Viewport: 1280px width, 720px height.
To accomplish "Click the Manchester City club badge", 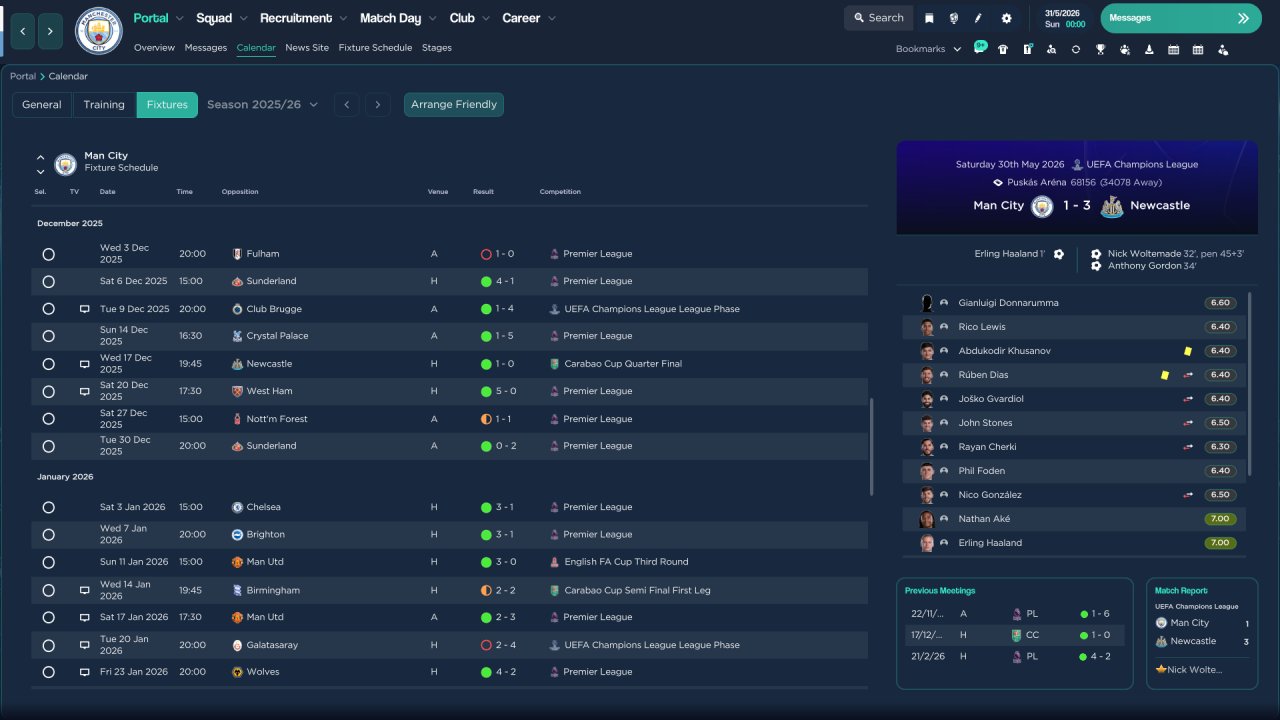I will click(99, 31).
